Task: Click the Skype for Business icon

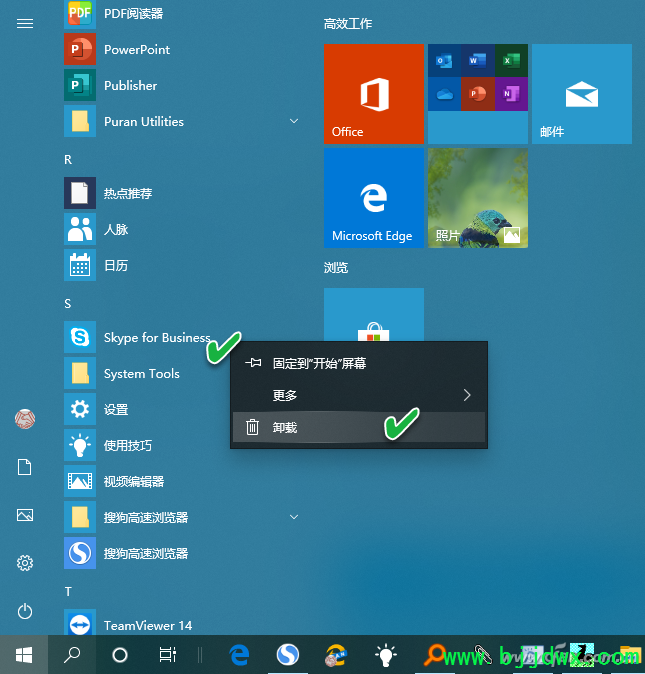Action: pyautogui.click(x=80, y=337)
